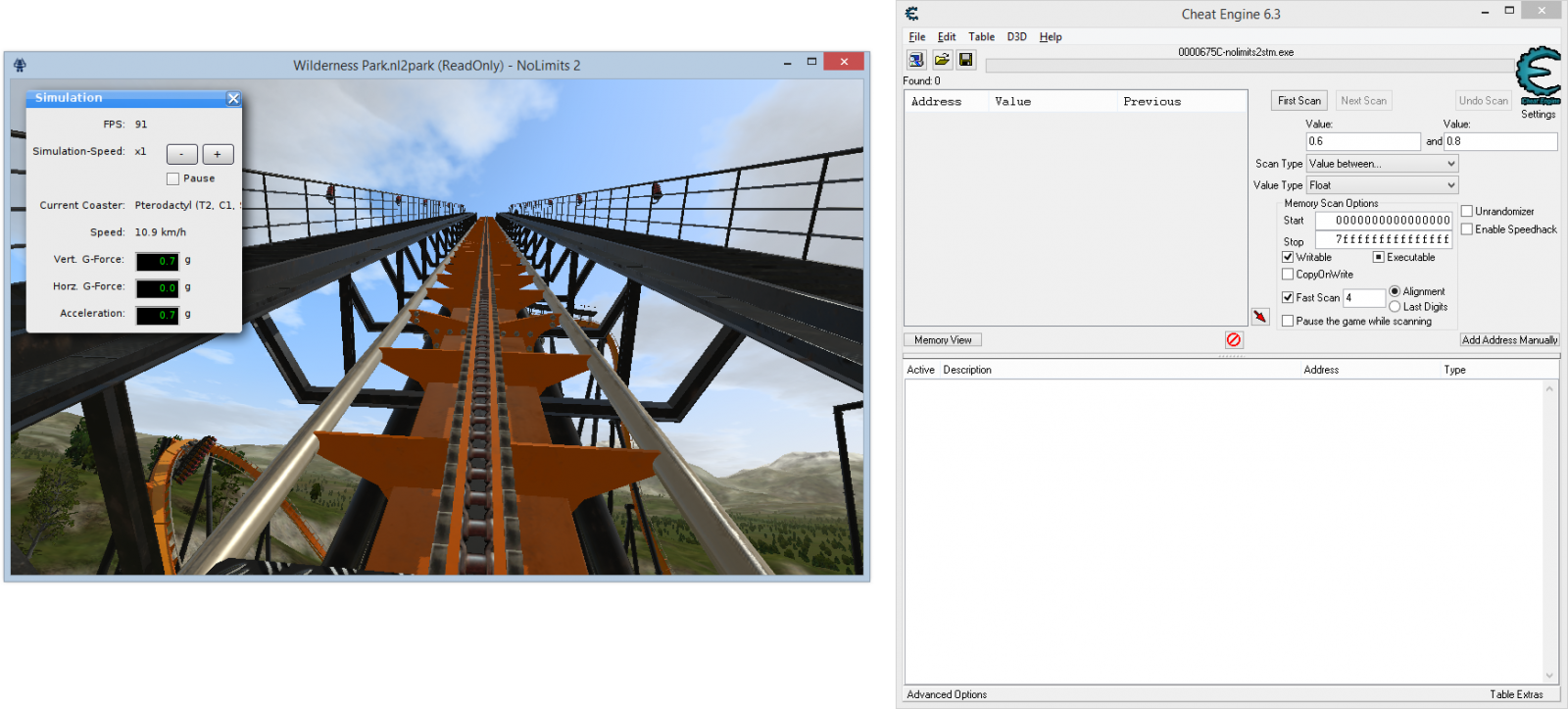
Task: Click the first Value field containing 0.6
Action: click(1362, 141)
